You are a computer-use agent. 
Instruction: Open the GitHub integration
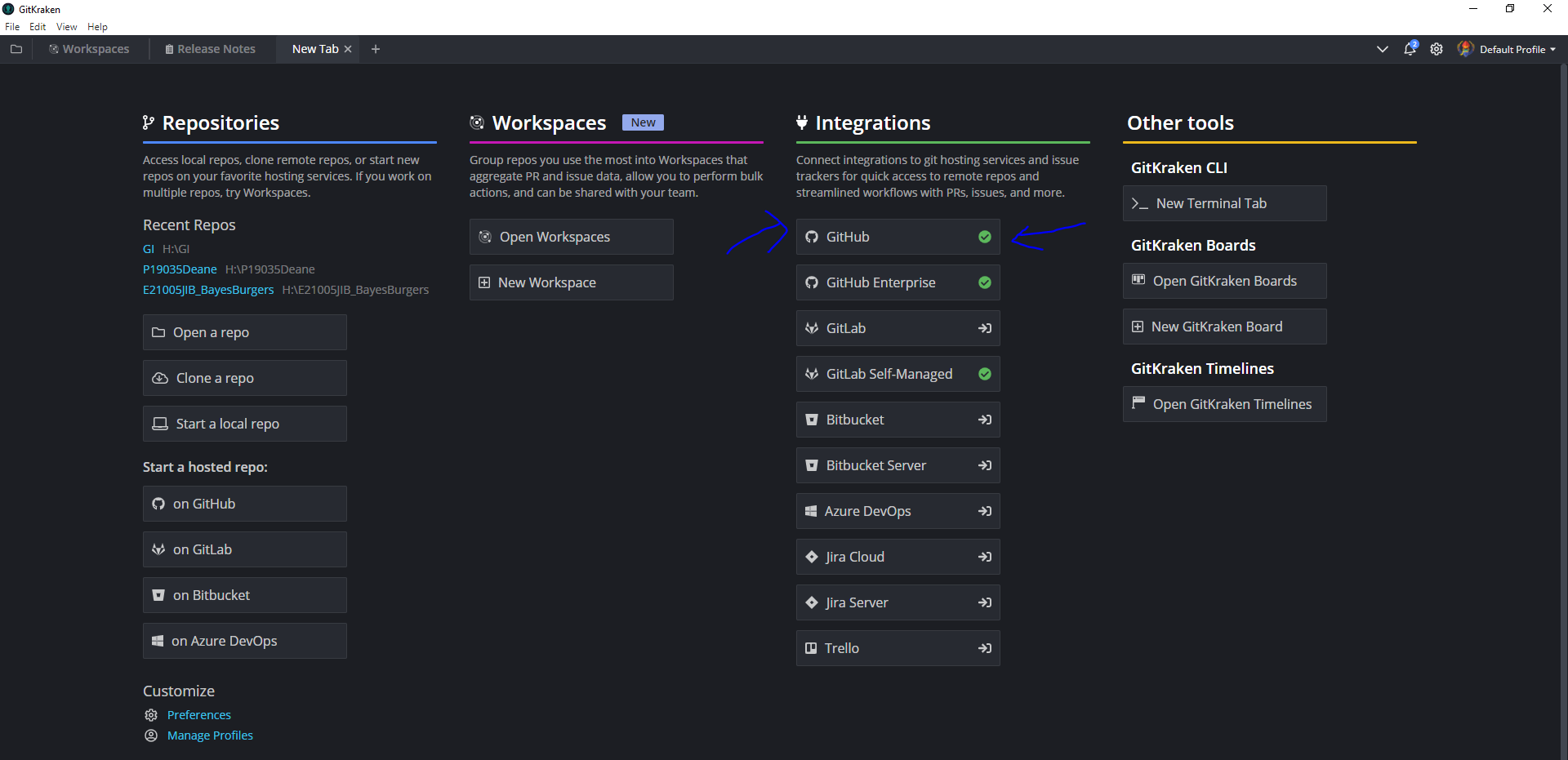click(898, 237)
